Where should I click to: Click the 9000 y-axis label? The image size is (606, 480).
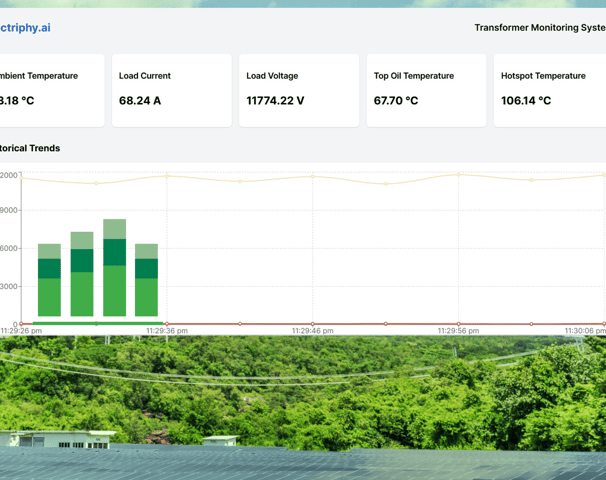pyautogui.click(x=9, y=210)
